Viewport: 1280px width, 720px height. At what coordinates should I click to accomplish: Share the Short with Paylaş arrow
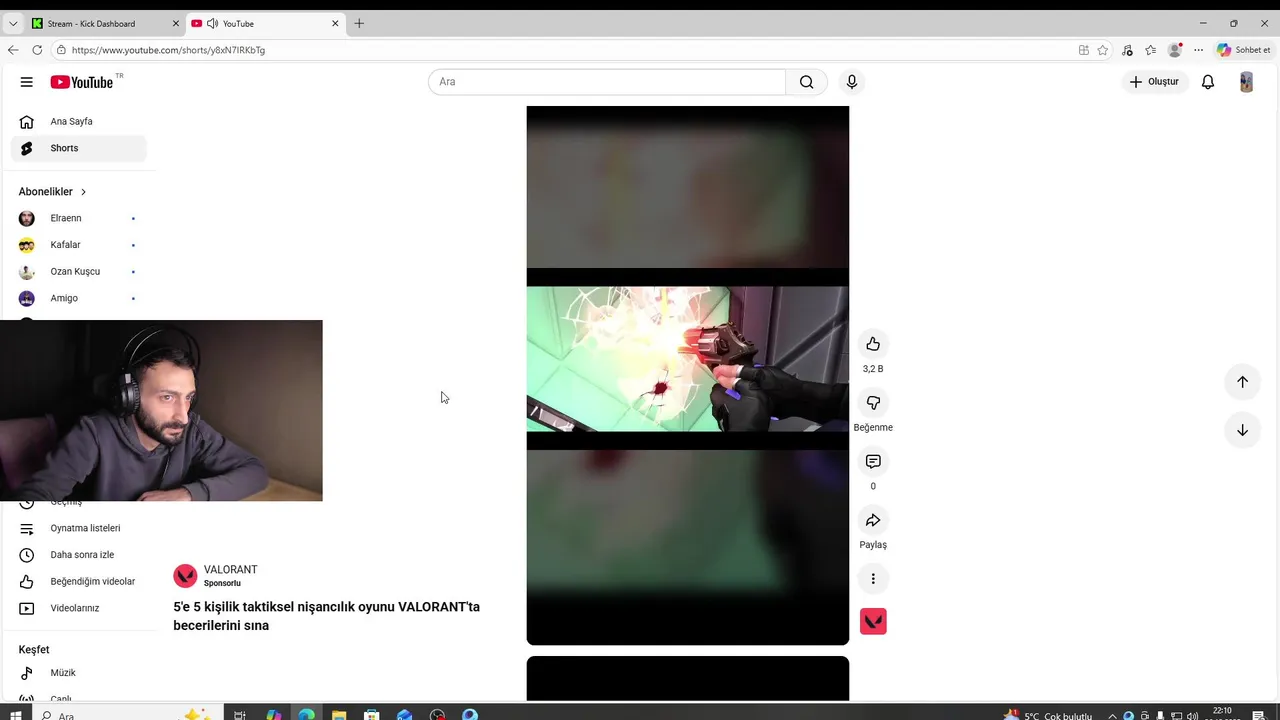tap(873, 520)
